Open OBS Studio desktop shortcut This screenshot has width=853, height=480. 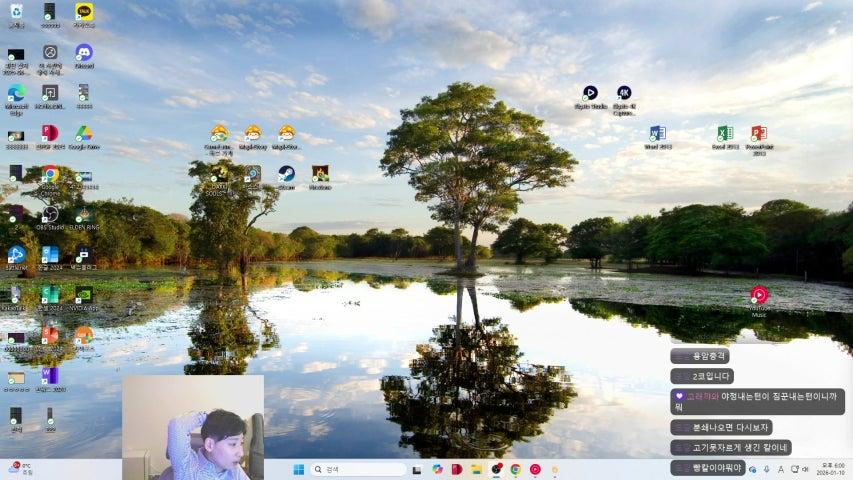coord(50,218)
